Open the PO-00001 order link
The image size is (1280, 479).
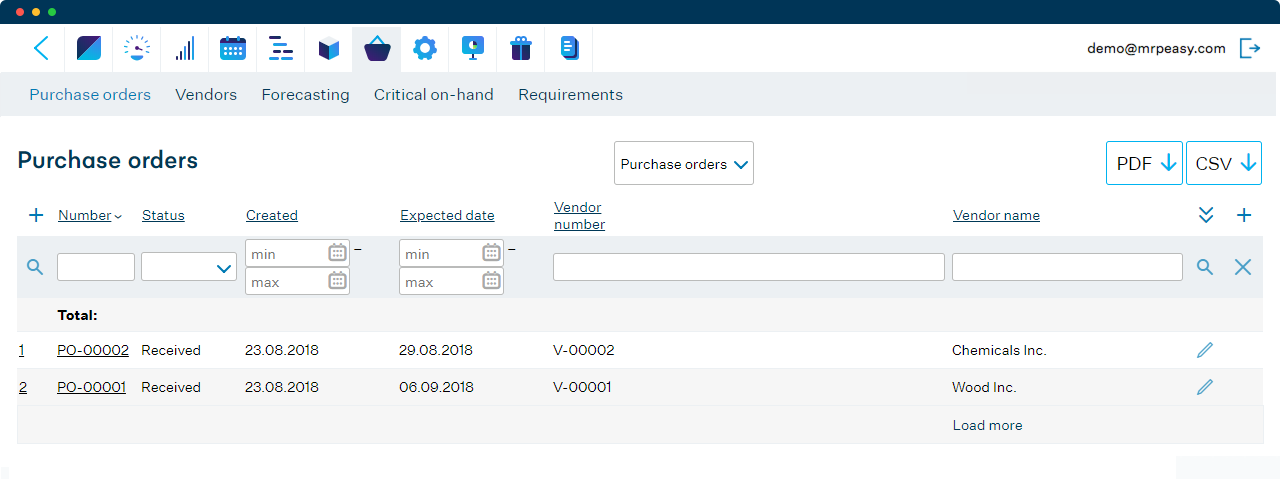coord(92,387)
